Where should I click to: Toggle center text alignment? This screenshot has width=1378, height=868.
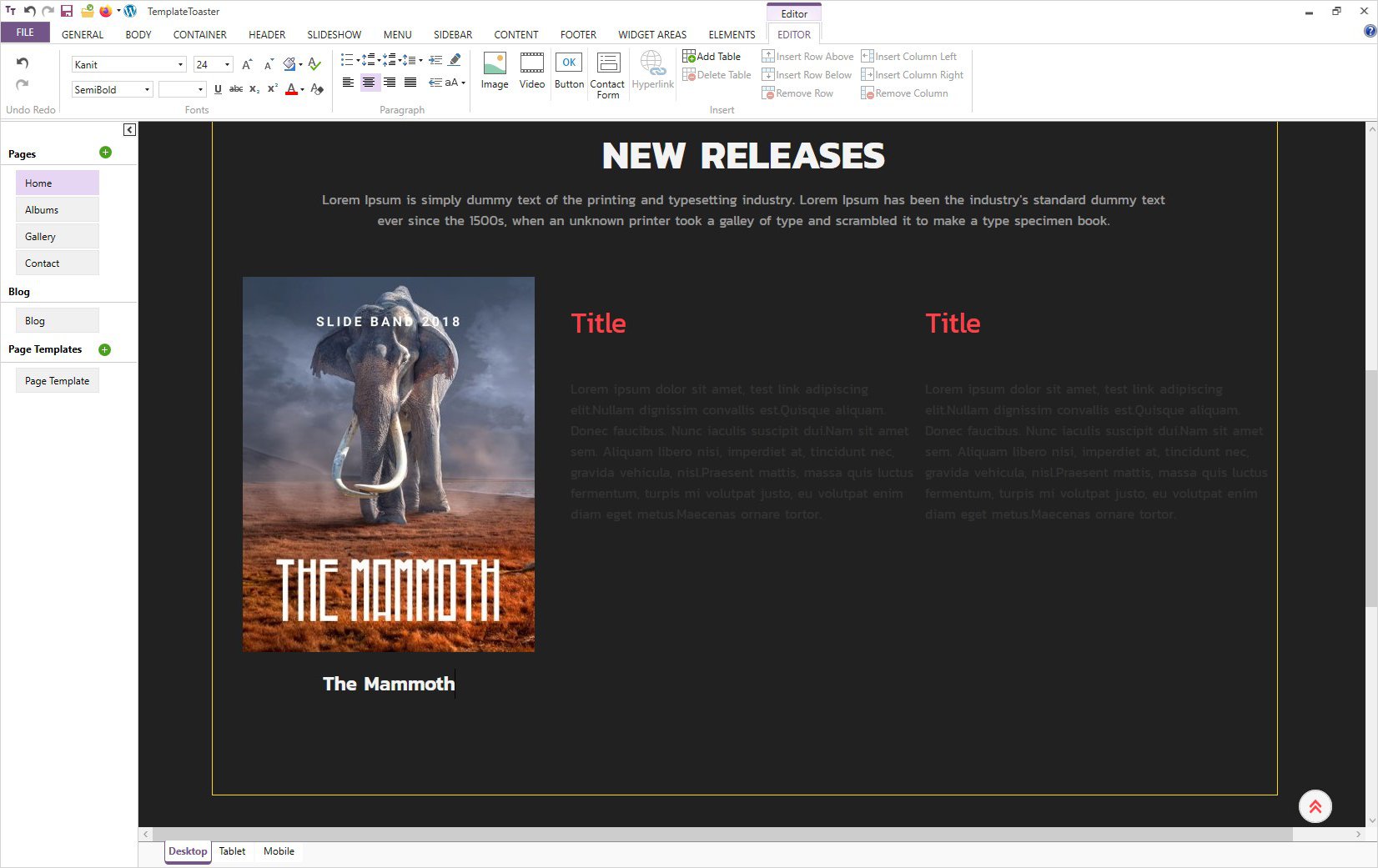click(369, 83)
